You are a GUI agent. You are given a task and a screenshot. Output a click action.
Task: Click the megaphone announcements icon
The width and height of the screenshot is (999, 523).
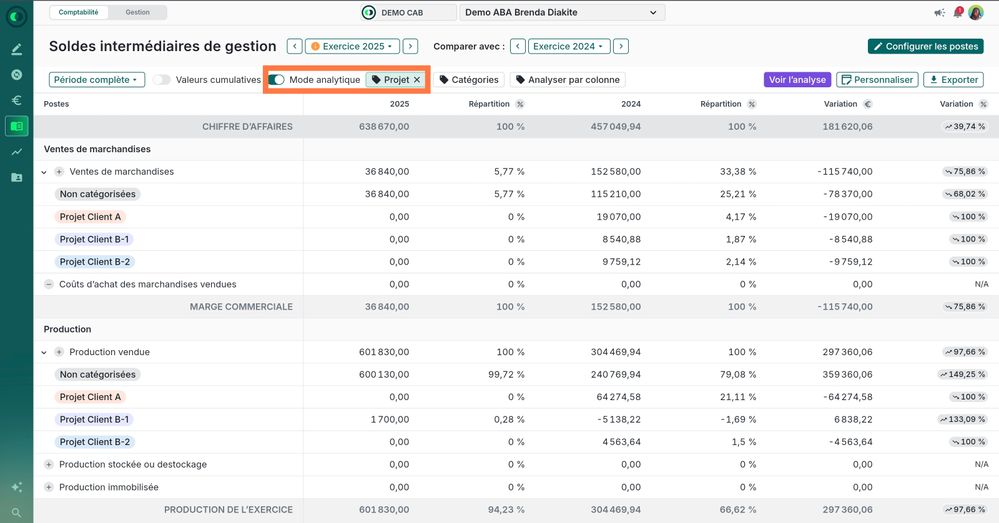pos(940,12)
